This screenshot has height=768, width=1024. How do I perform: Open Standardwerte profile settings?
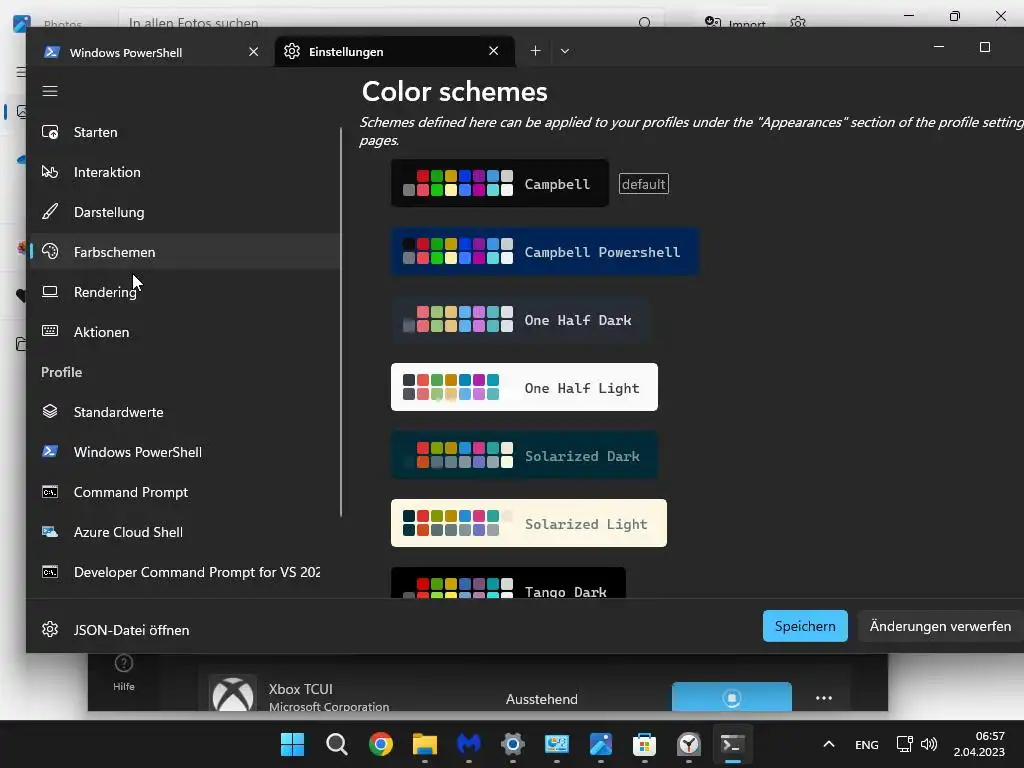185,411
